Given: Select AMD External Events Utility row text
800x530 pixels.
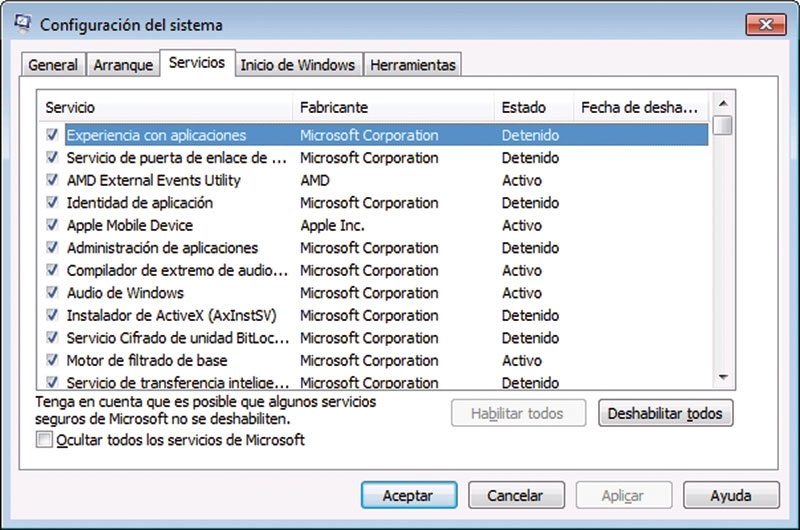Looking at the screenshot, I should pos(154,180).
